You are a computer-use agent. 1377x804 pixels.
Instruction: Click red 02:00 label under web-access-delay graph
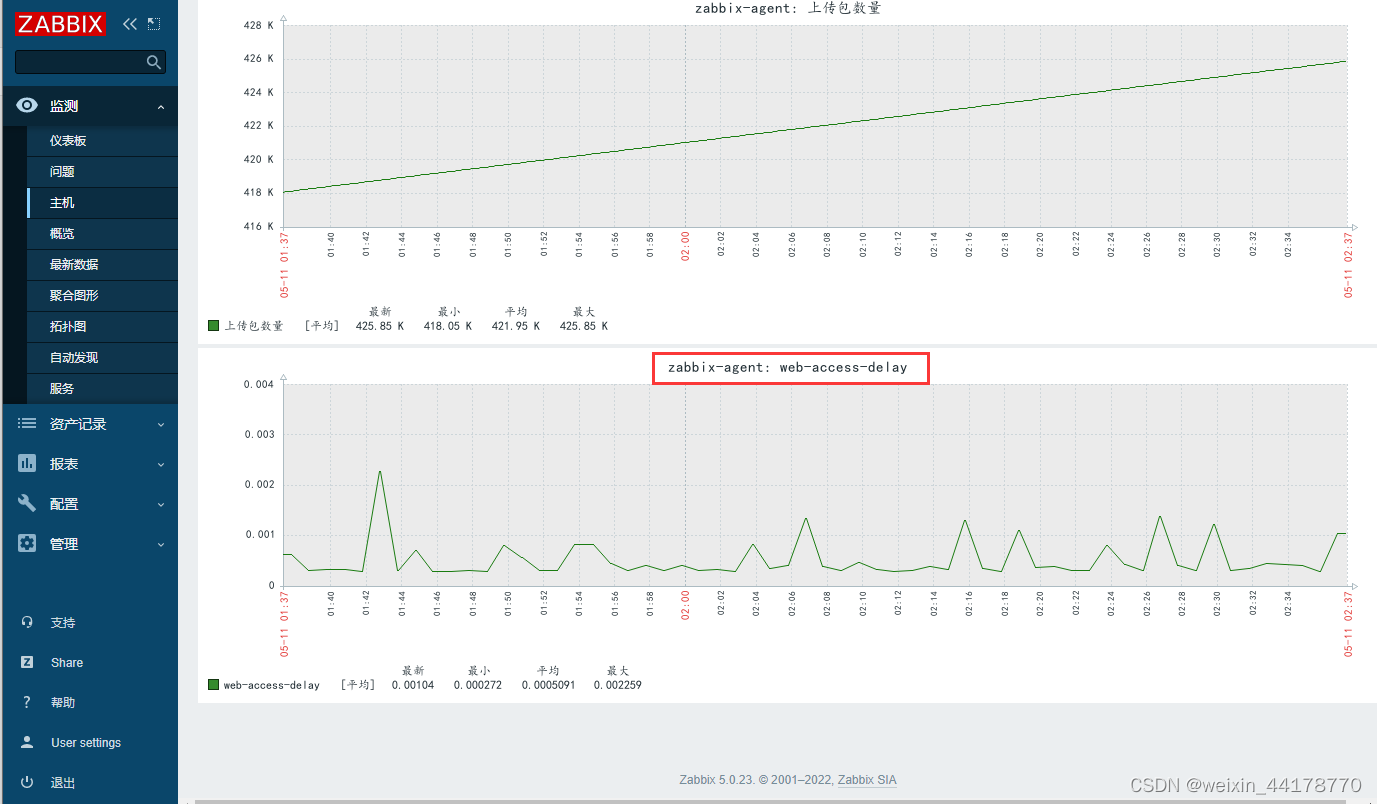pos(685,605)
